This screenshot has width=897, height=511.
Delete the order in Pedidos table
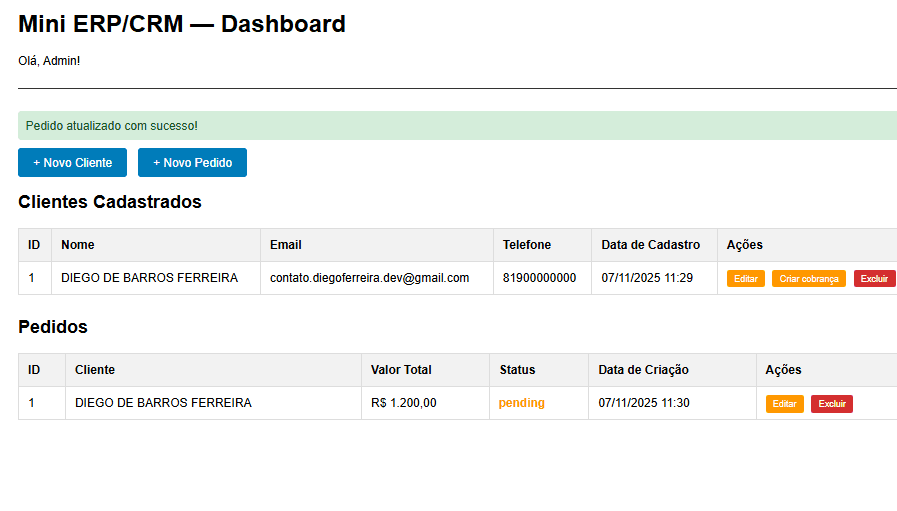(831, 404)
